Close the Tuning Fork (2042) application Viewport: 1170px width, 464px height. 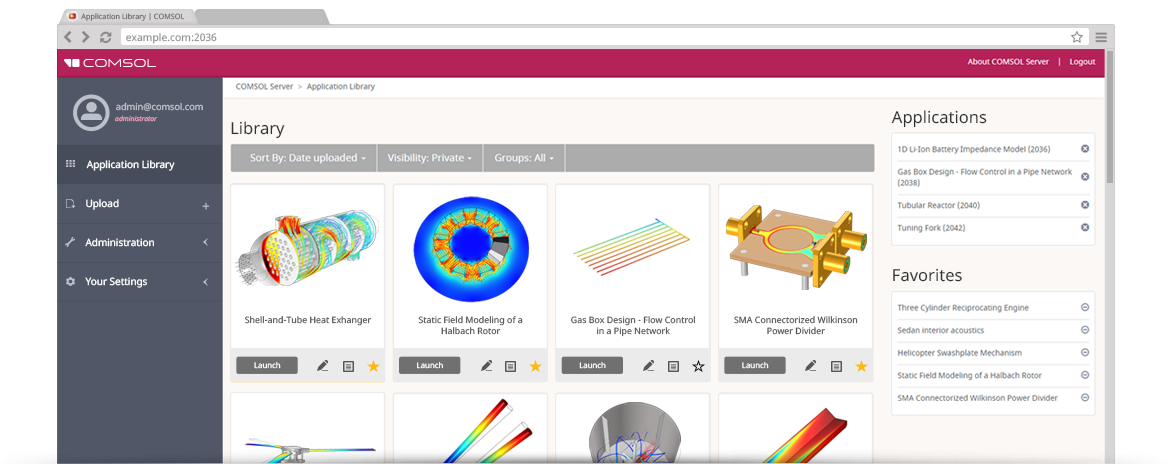(1085, 228)
